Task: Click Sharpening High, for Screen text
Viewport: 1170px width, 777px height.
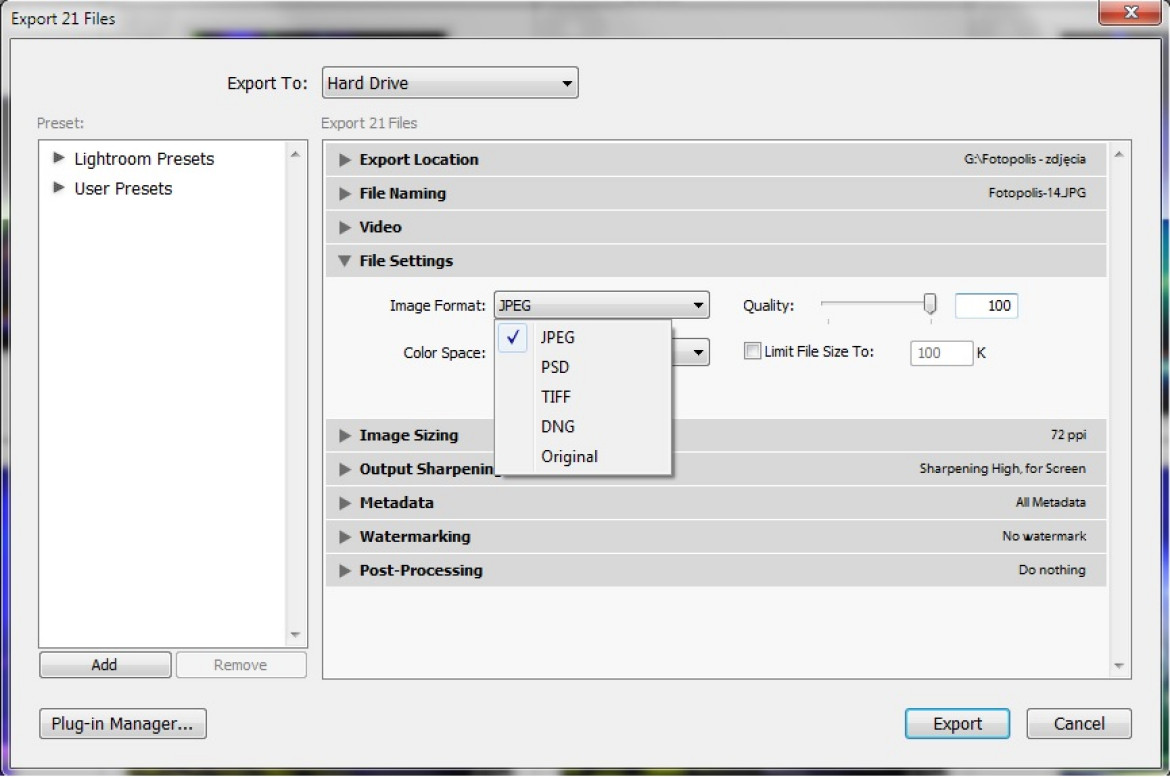Action: pos(1002,468)
